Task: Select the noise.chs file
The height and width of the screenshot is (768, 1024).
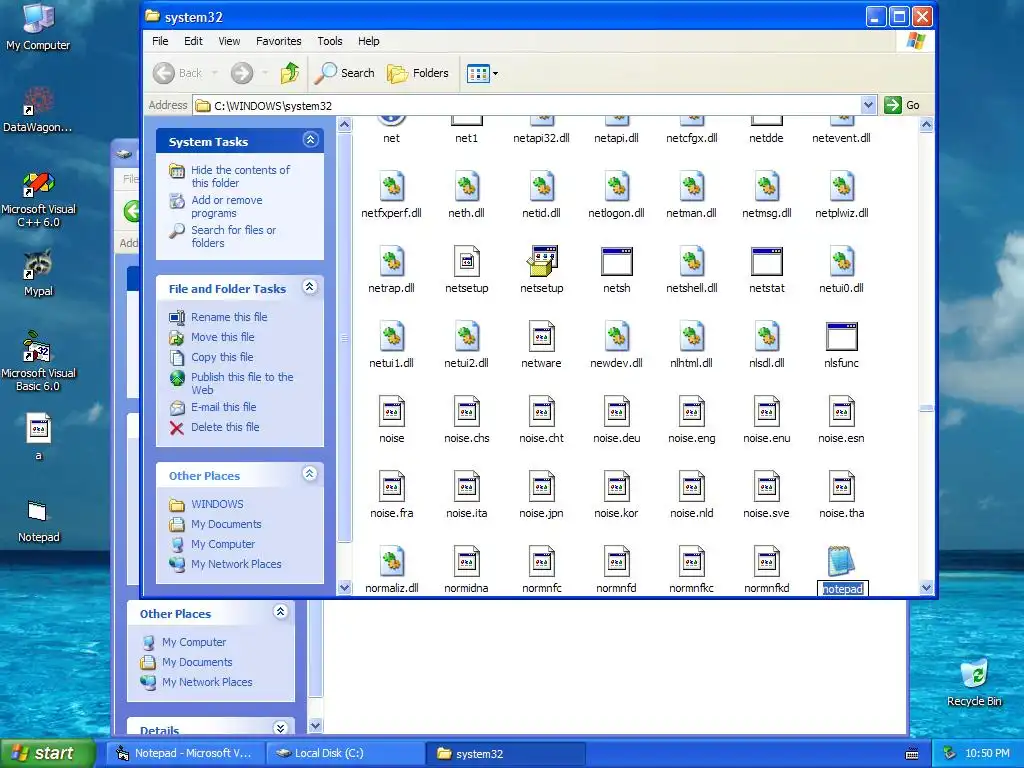Action: tap(466, 411)
